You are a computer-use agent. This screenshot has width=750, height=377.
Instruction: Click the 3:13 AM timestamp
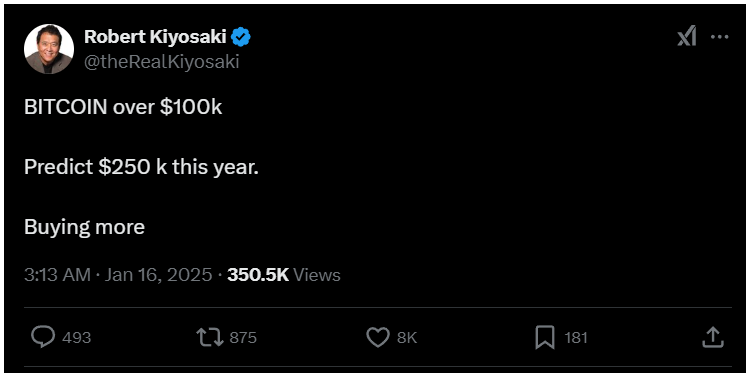click(x=57, y=275)
